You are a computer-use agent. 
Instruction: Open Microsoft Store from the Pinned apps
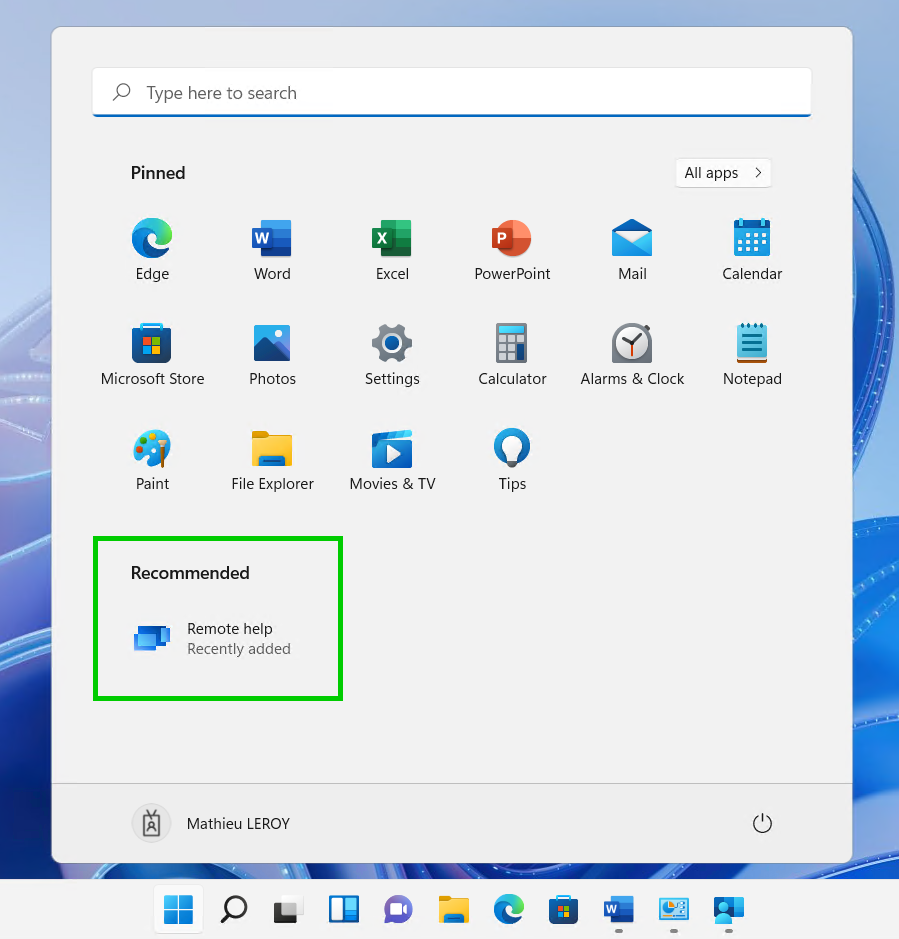[x=152, y=354]
